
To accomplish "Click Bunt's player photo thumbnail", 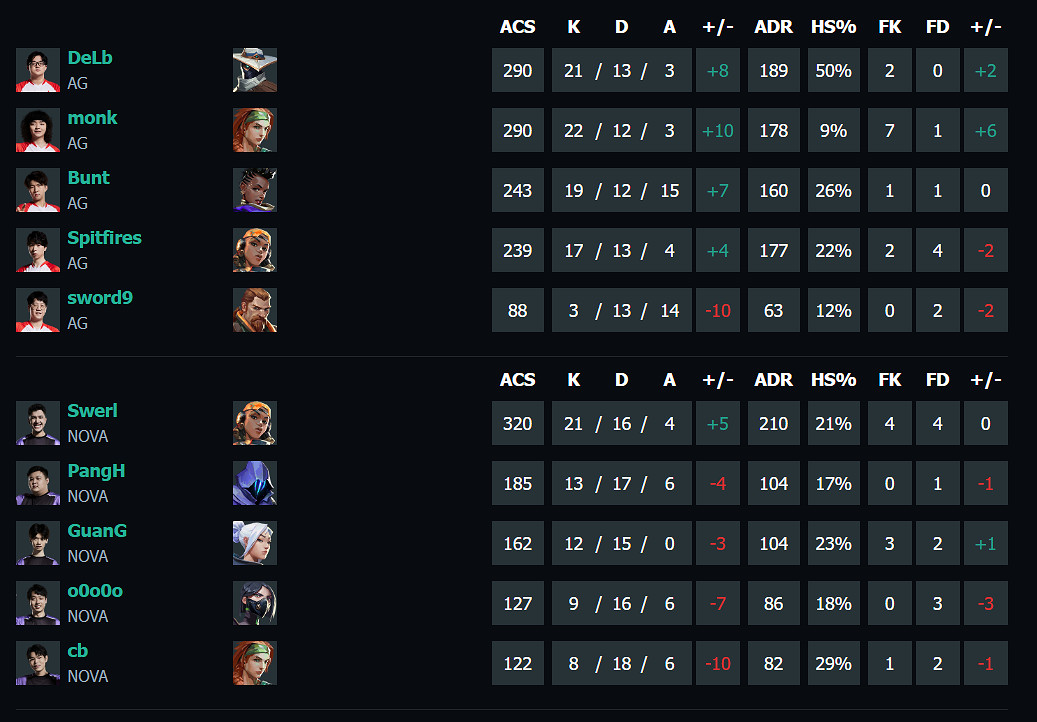I will click(x=38, y=191).
